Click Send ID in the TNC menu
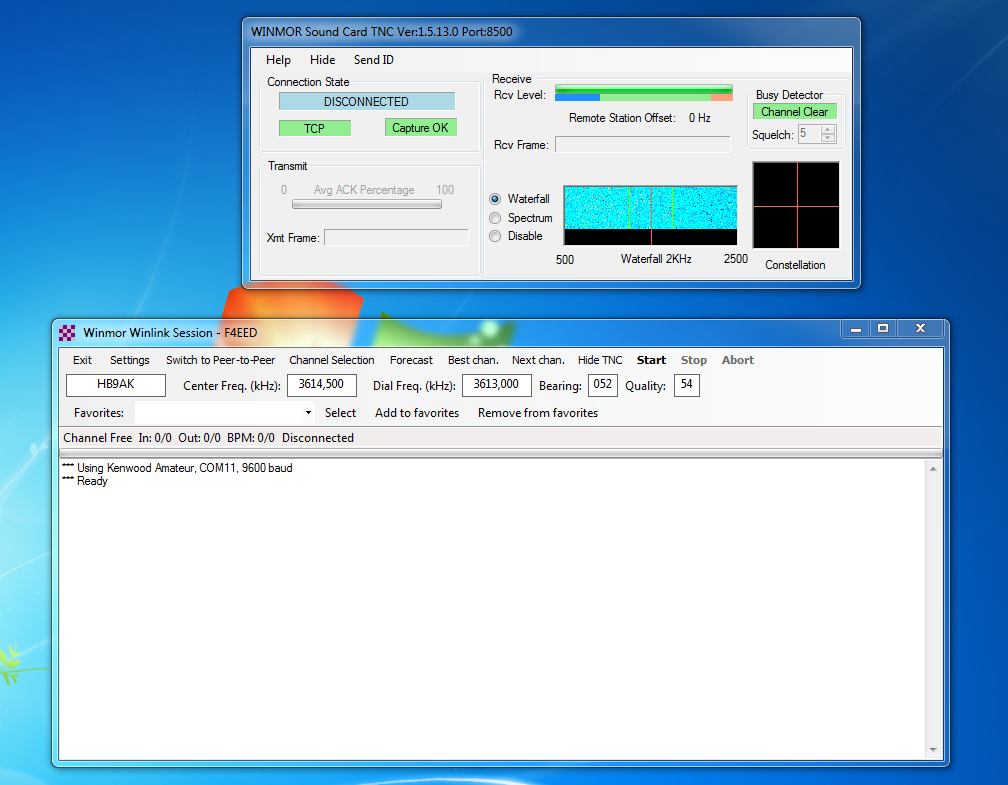 click(x=374, y=60)
